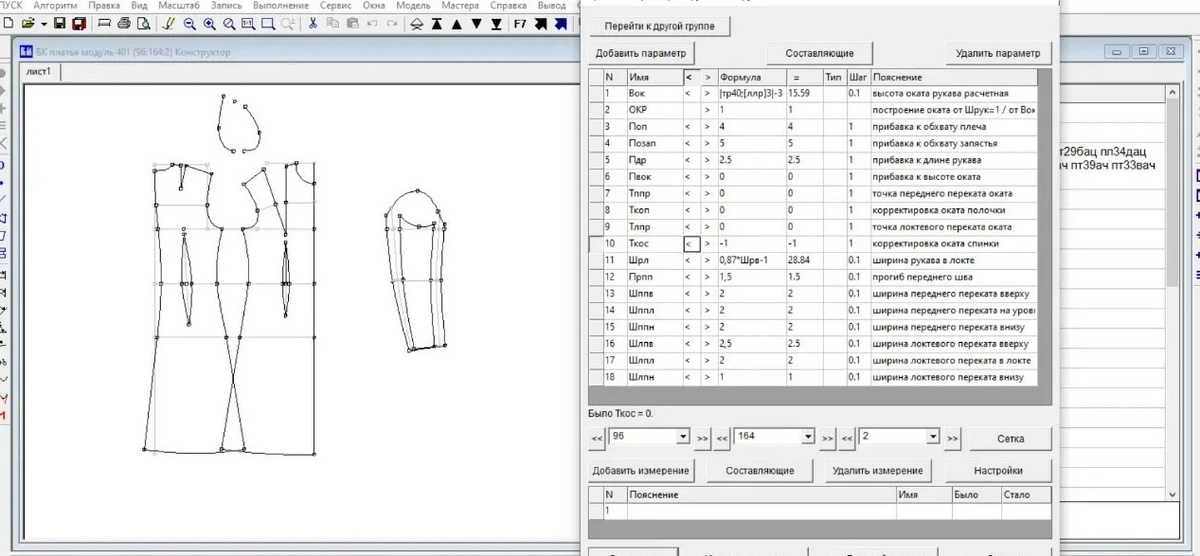Viewport: 1200px width, 556px height.
Task: Select the pencil tool icon
Action: (x=168, y=22)
